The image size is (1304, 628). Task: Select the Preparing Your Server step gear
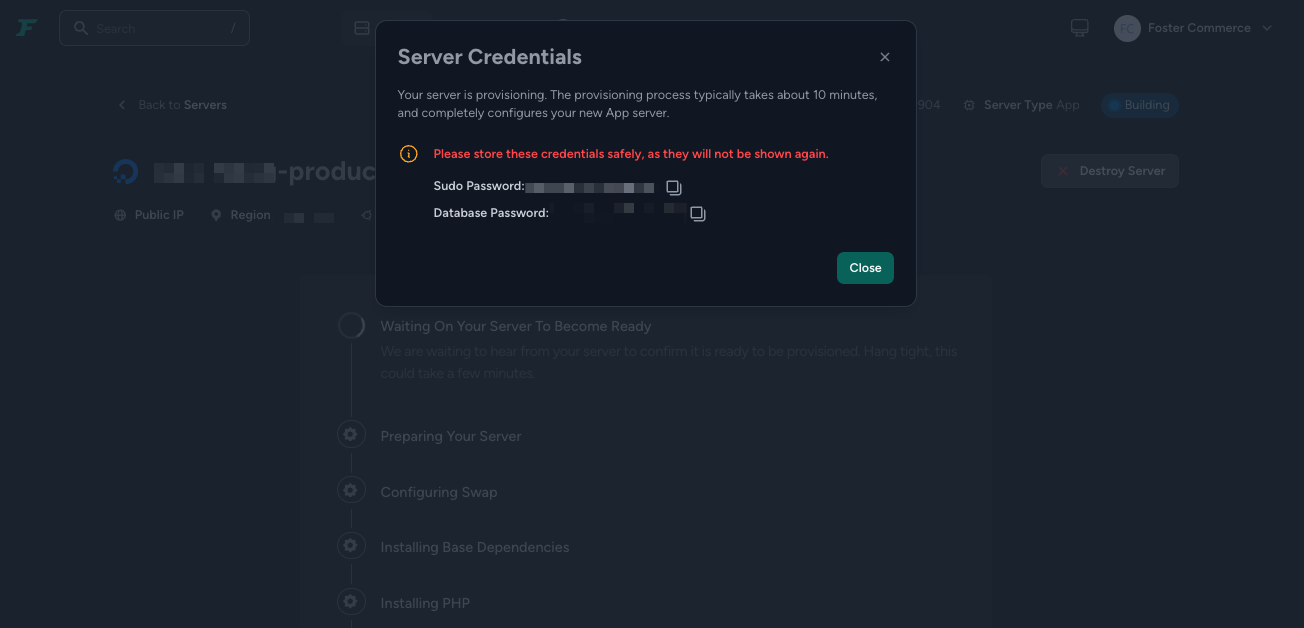(350, 435)
